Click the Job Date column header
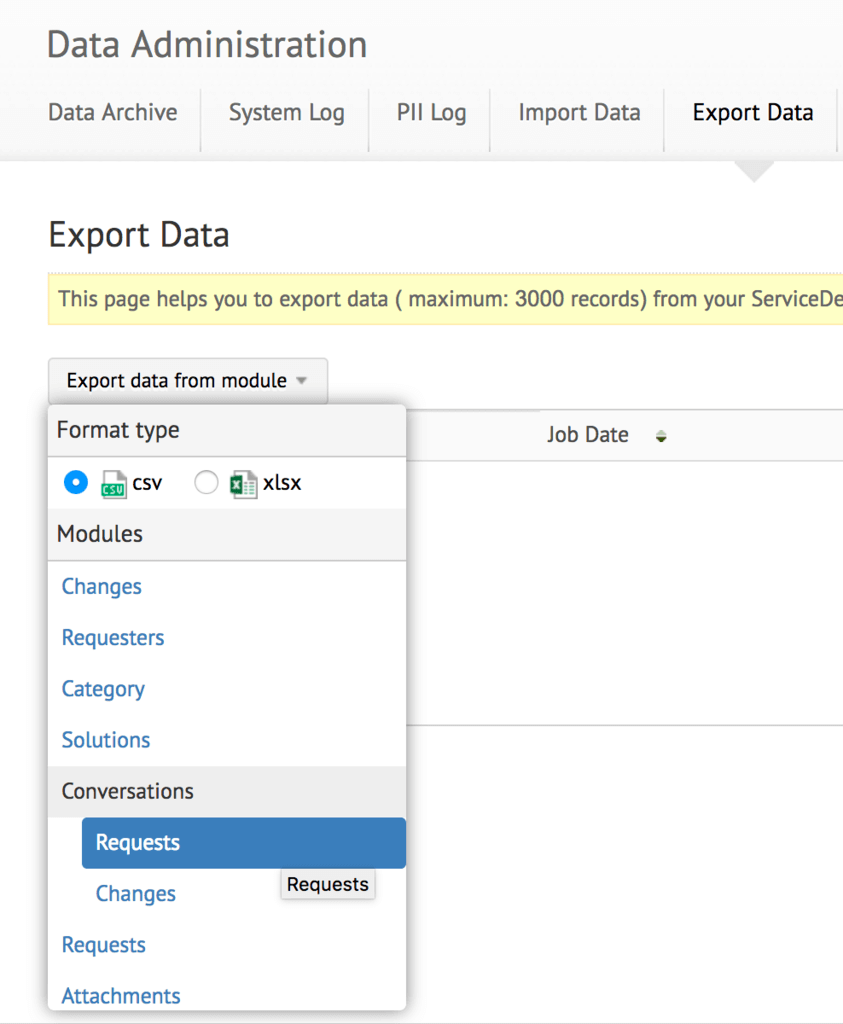 point(588,435)
